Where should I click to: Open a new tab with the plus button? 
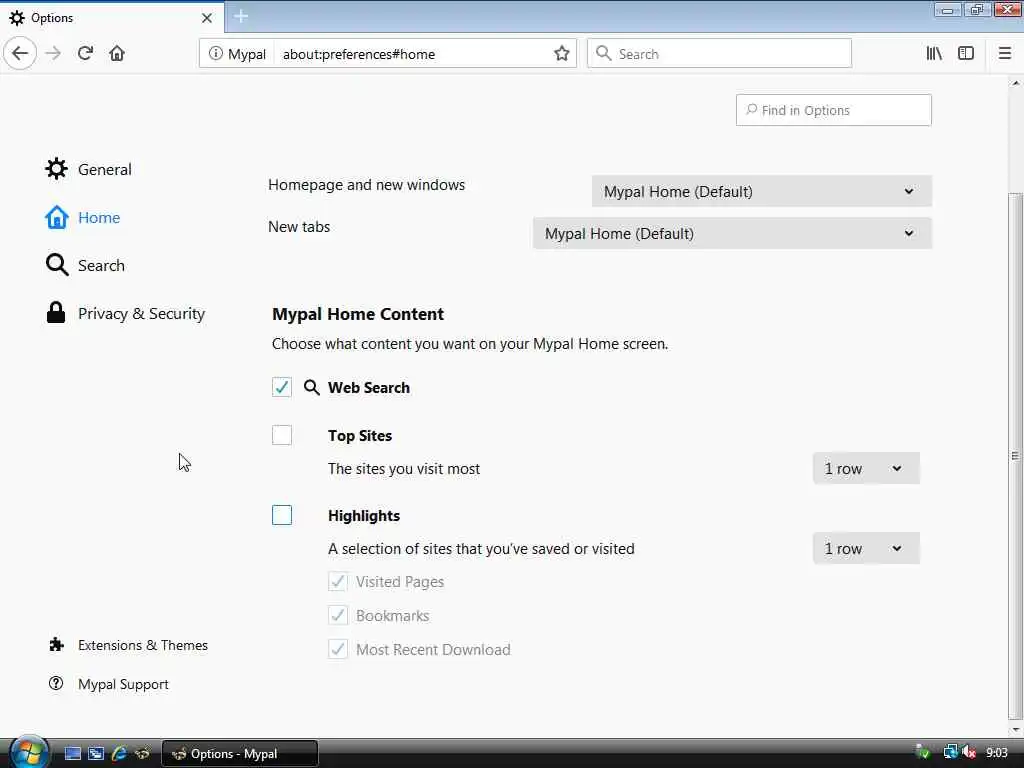tap(241, 17)
